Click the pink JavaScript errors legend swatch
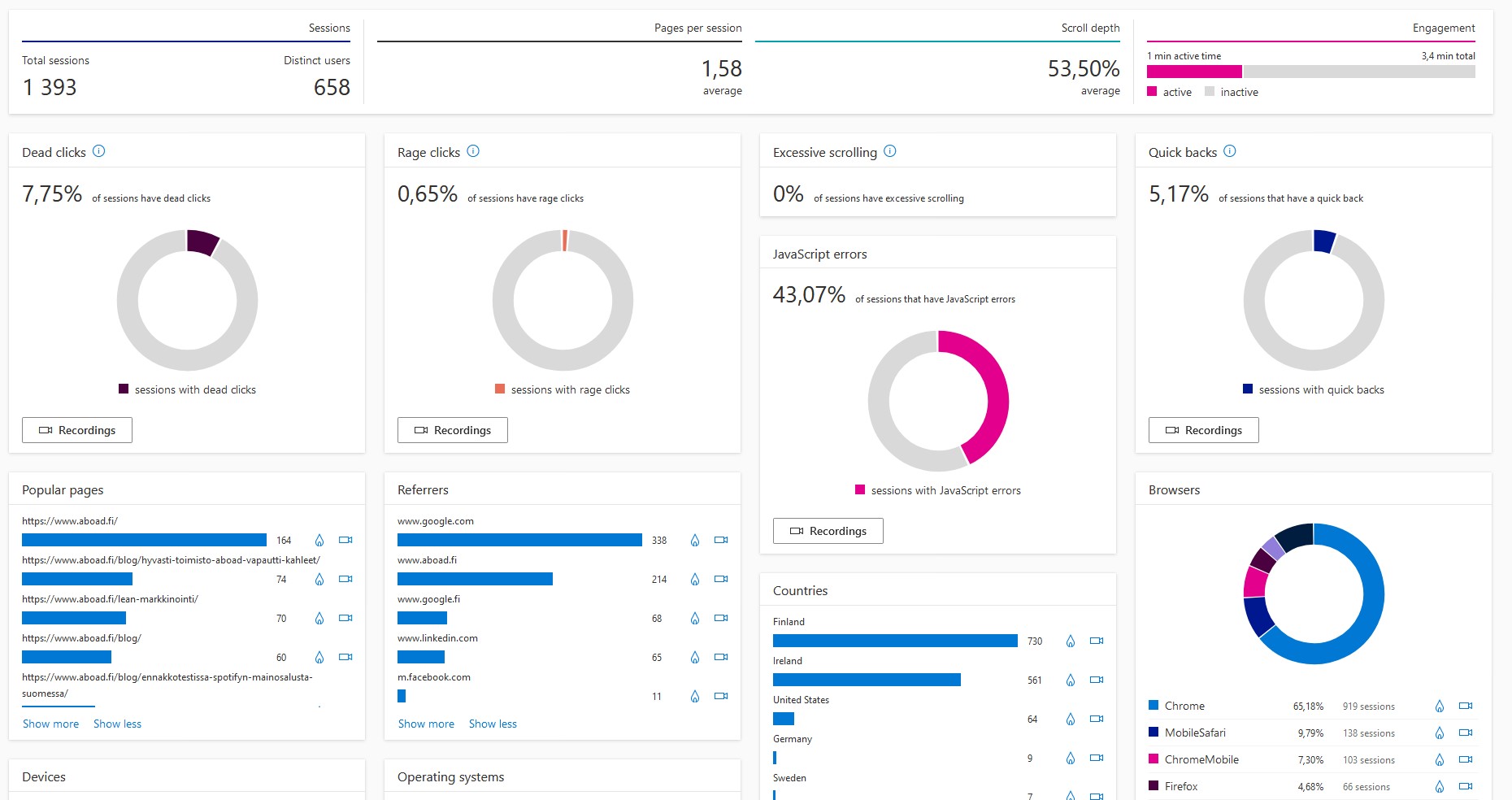 pyautogui.click(x=860, y=489)
